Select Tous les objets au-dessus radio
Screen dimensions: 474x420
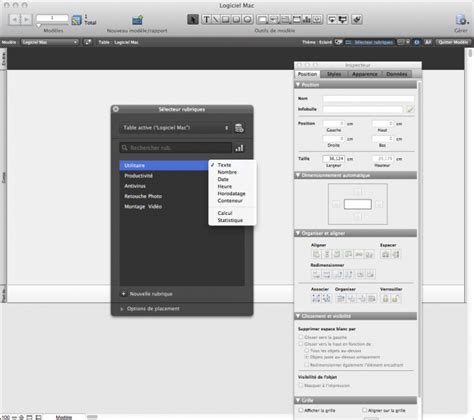coord(307,351)
